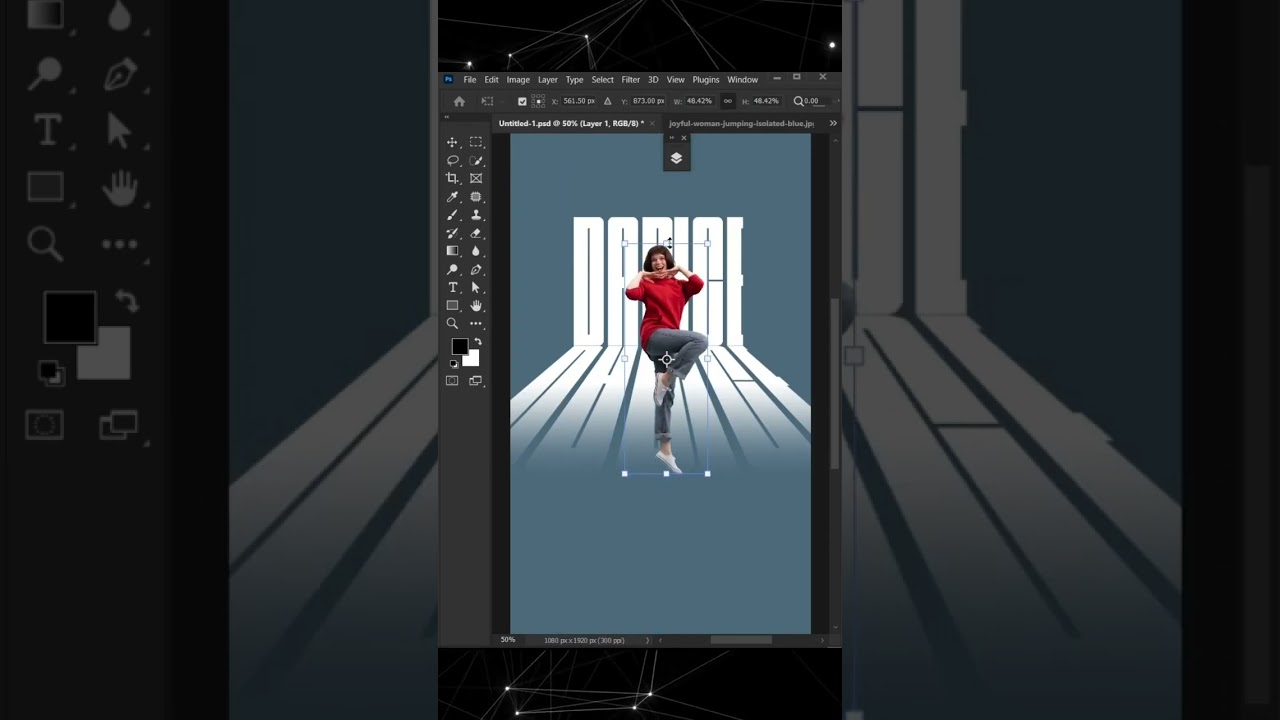Viewport: 1280px width, 720px height.
Task: Click the Home icon in options bar
Action: 459,101
